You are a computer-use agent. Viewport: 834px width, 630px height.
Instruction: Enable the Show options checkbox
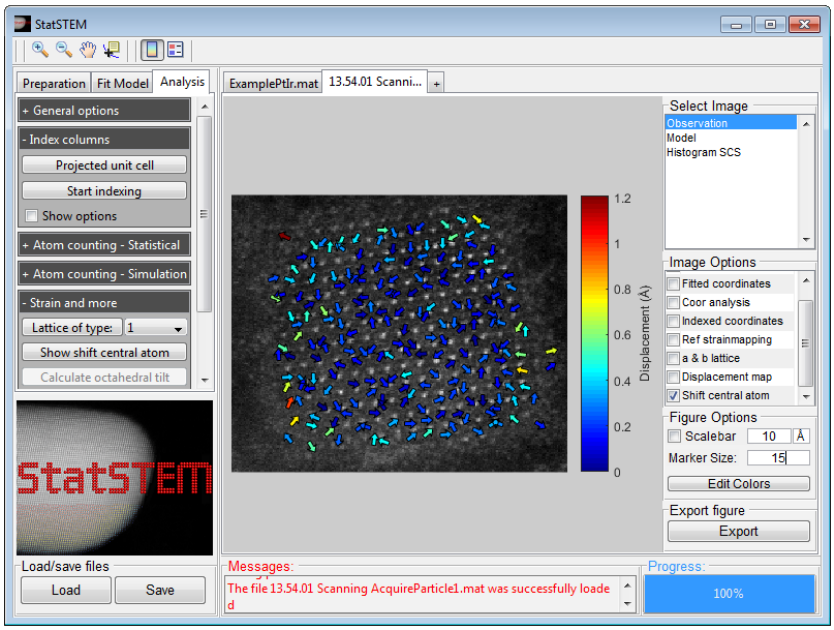click(32, 216)
